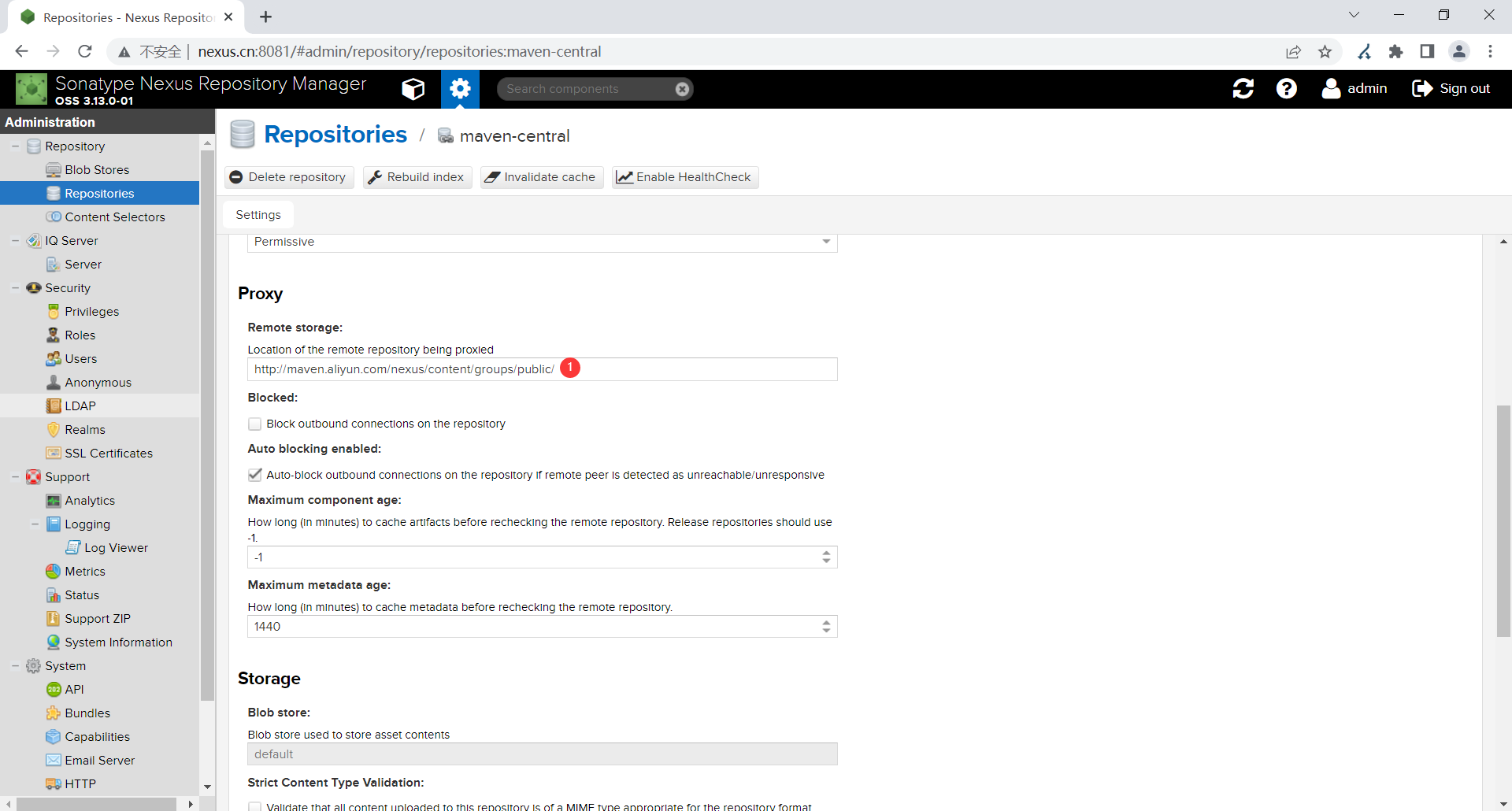
Task: Open Capabilities under System
Action: click(x=97, y=737)
